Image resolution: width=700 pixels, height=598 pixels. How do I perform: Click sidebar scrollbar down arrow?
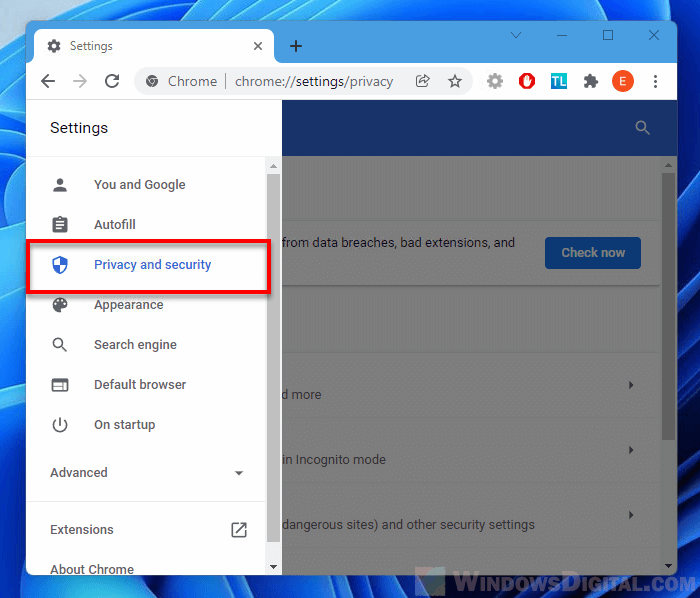tap(274, 567)
